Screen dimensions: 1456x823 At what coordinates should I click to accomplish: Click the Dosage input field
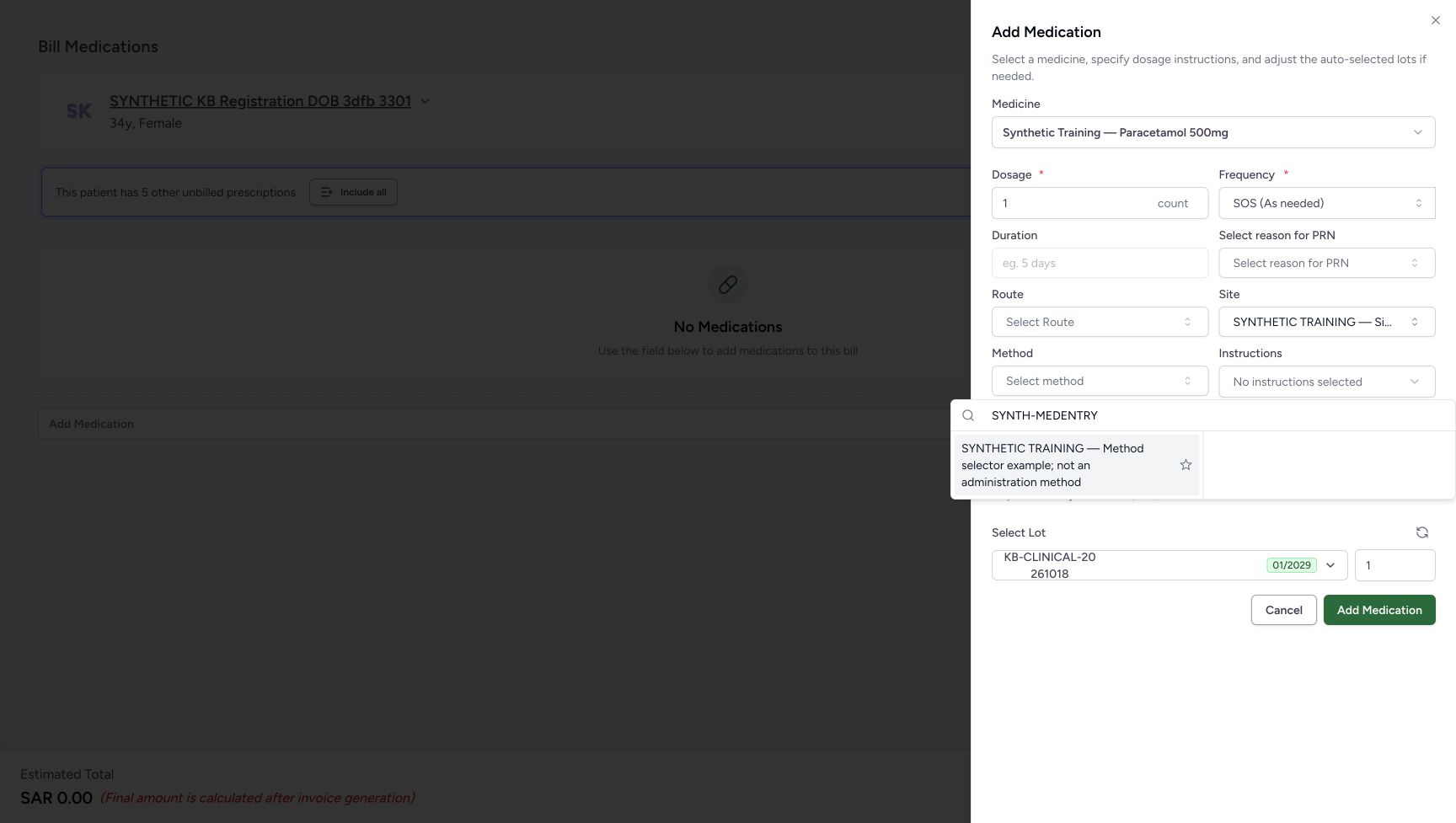click(1100, 203)
